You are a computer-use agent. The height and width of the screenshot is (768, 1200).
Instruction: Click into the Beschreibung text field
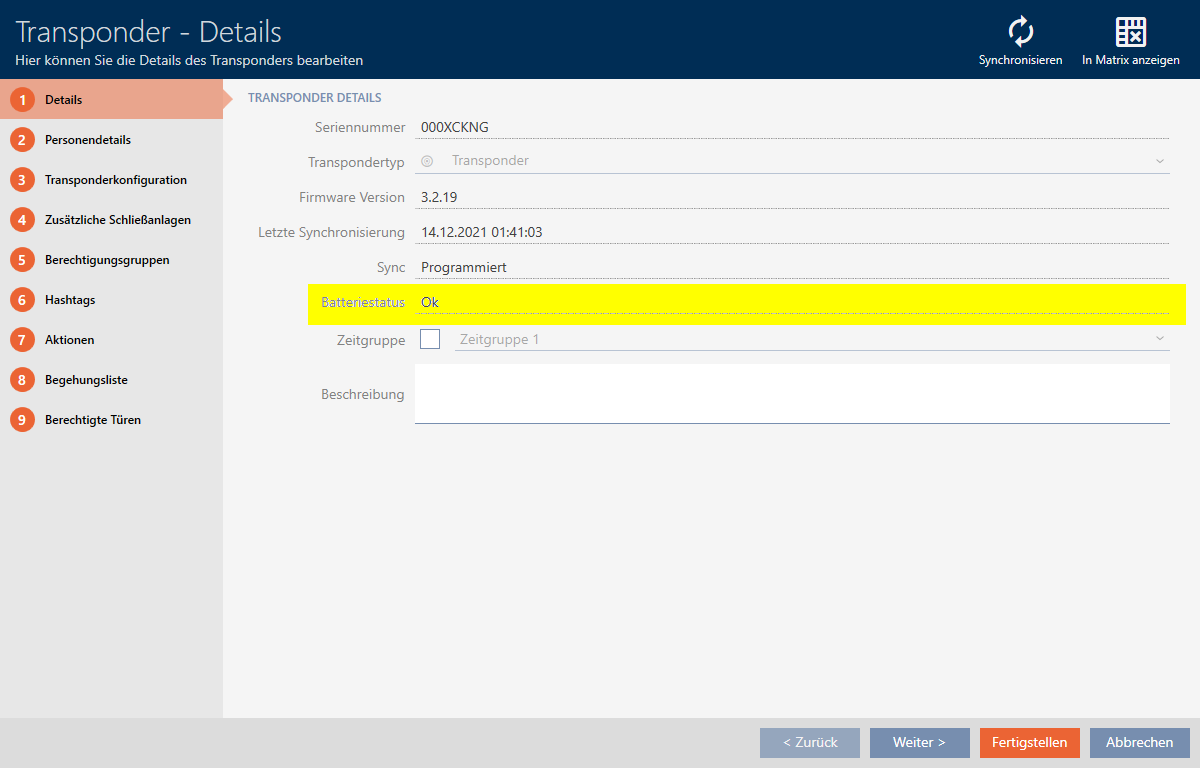(x=791, y=393)
